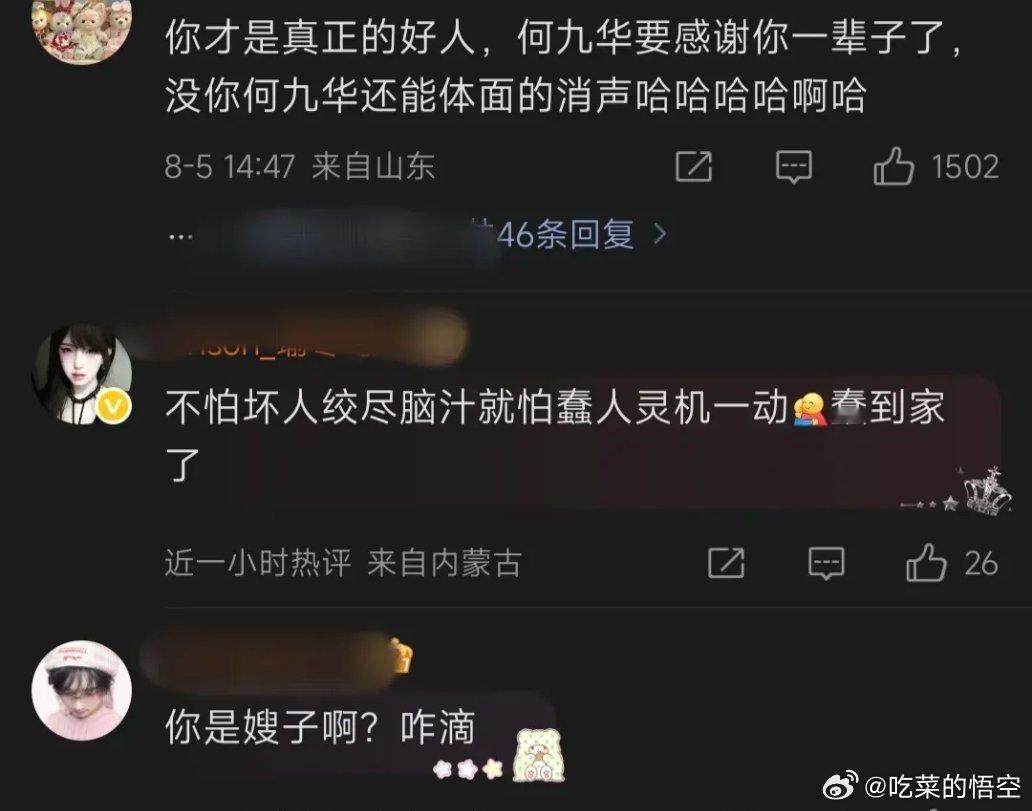Viewport: 1032px width, 811px height.
Task: Tap the comment 你是嫂子啊？咋滴
Action: [x=320, y=728]
